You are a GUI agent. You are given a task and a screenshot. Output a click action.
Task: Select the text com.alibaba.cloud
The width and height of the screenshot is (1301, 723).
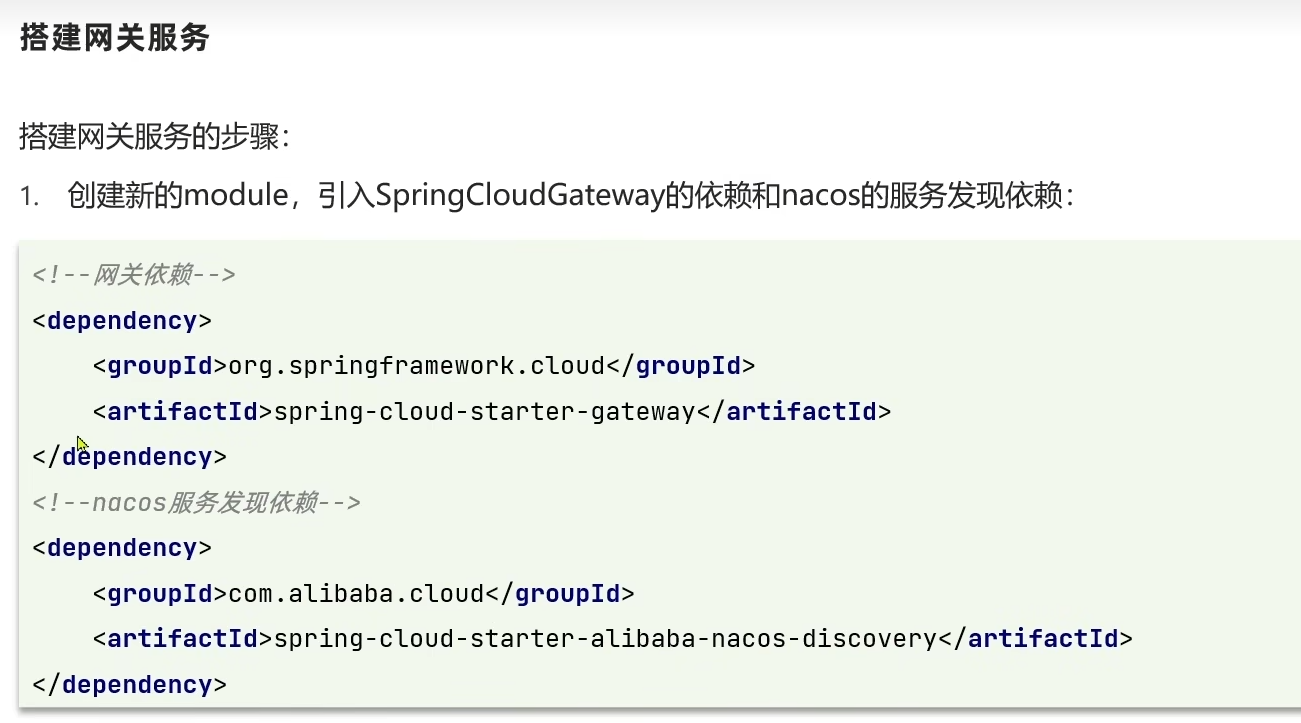[x=357, y=593]
